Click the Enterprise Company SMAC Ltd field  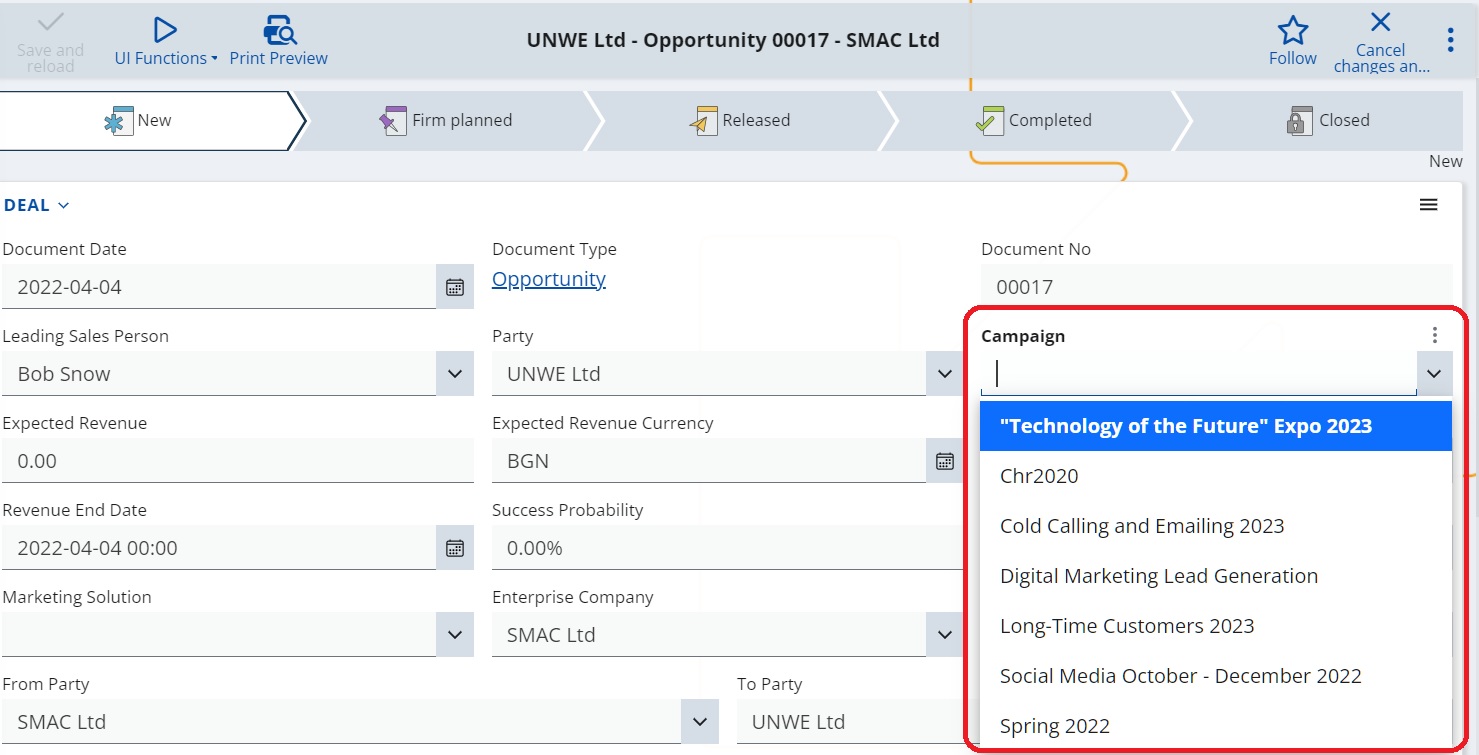click(x=709, y=635)
